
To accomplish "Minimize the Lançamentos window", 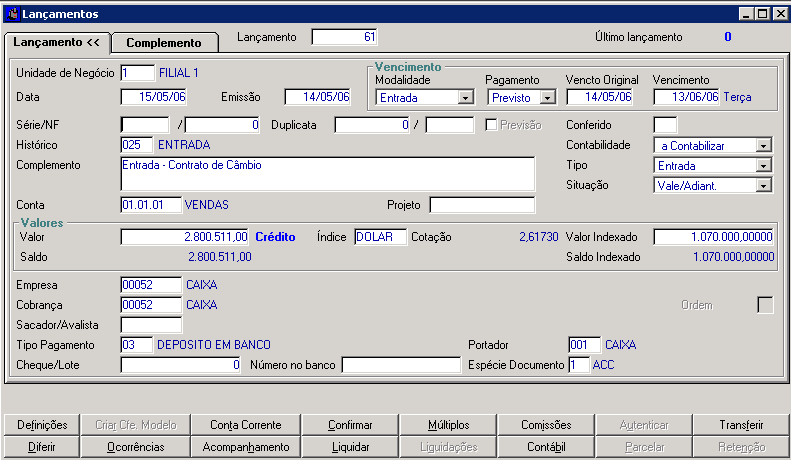I will 747,14.
